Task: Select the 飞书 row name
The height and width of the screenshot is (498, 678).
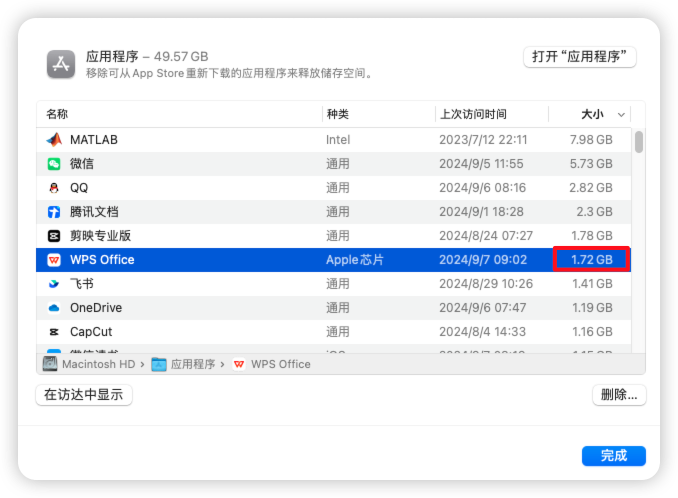Action: click(82, 284)
